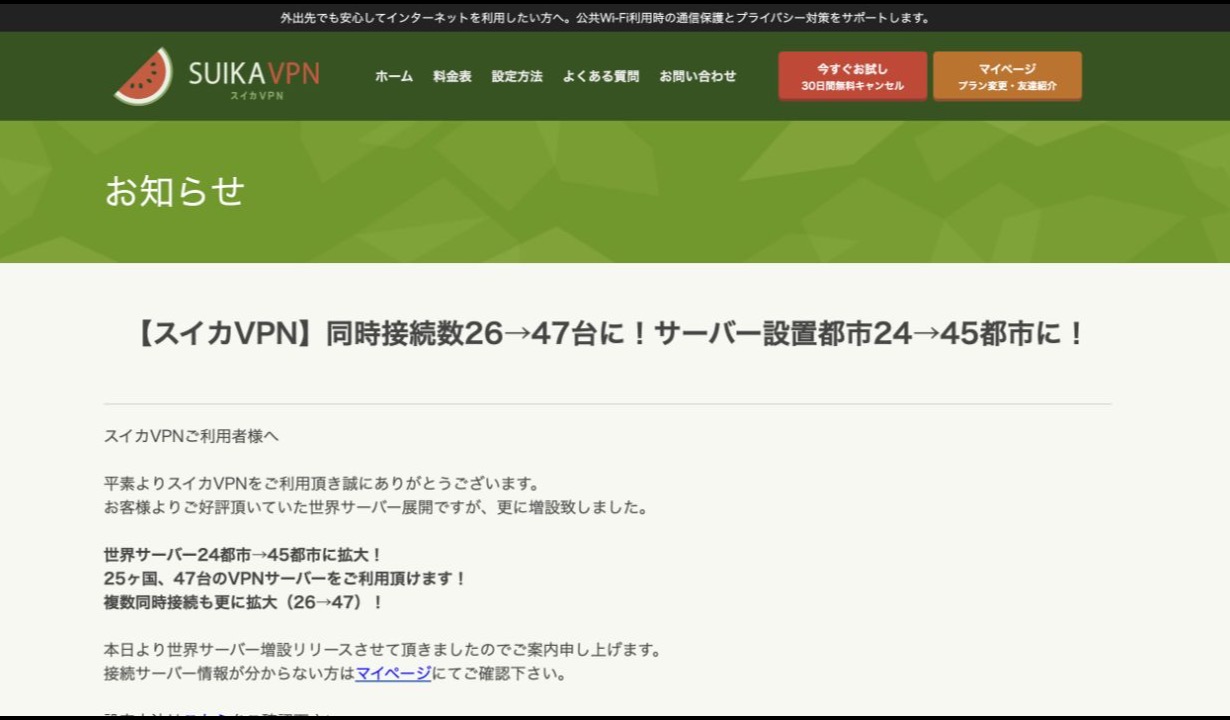Open the ホーム menu item
Viewport: 1230px width, 720px height.
click(394, 76)
